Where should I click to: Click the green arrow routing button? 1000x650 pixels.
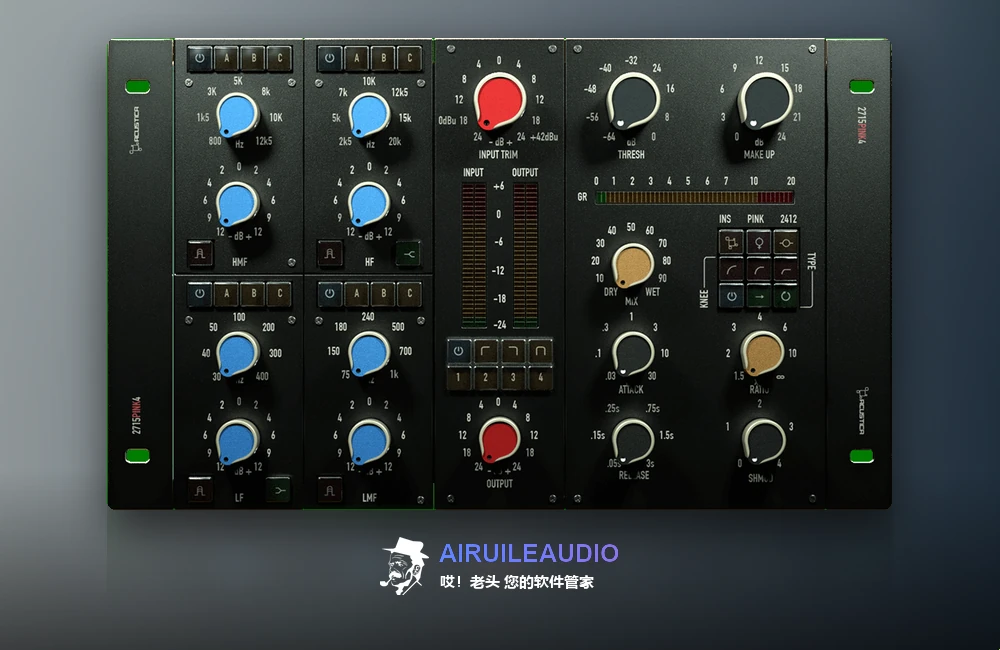click(759, 297)
